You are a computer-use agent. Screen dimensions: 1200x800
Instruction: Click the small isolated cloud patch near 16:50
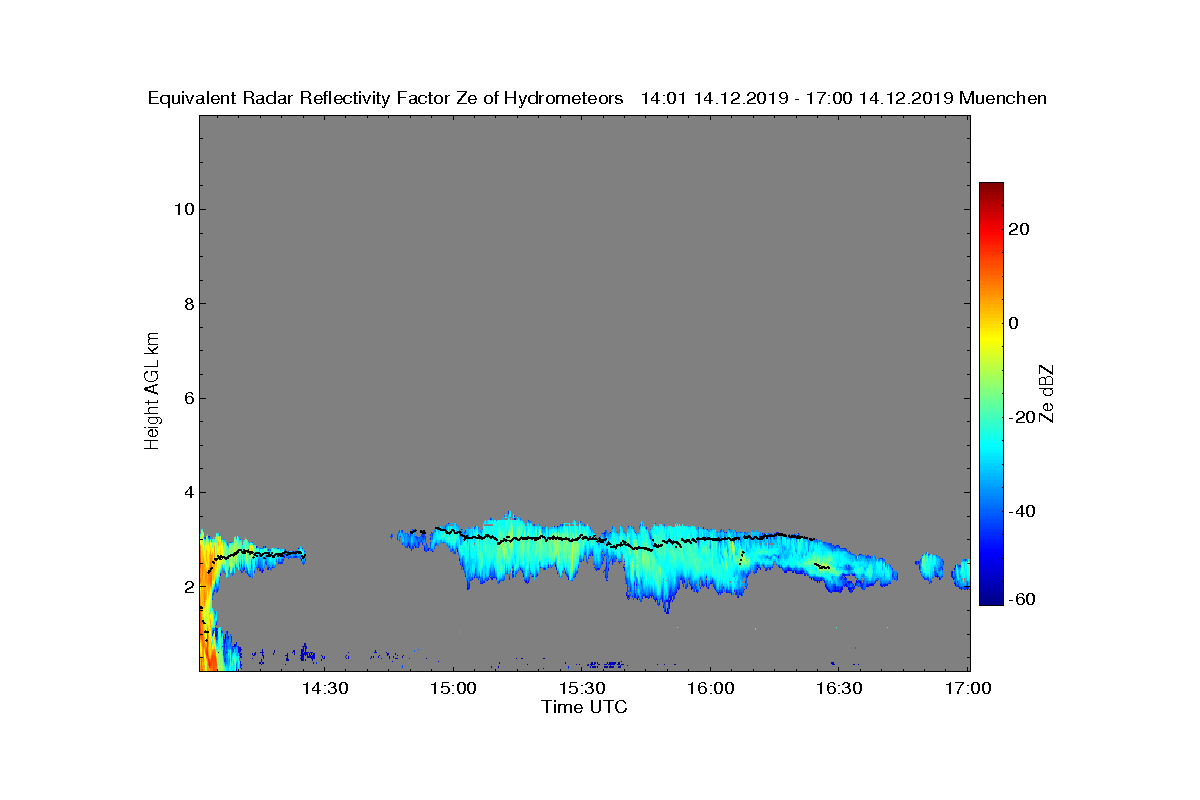[931, 567]
